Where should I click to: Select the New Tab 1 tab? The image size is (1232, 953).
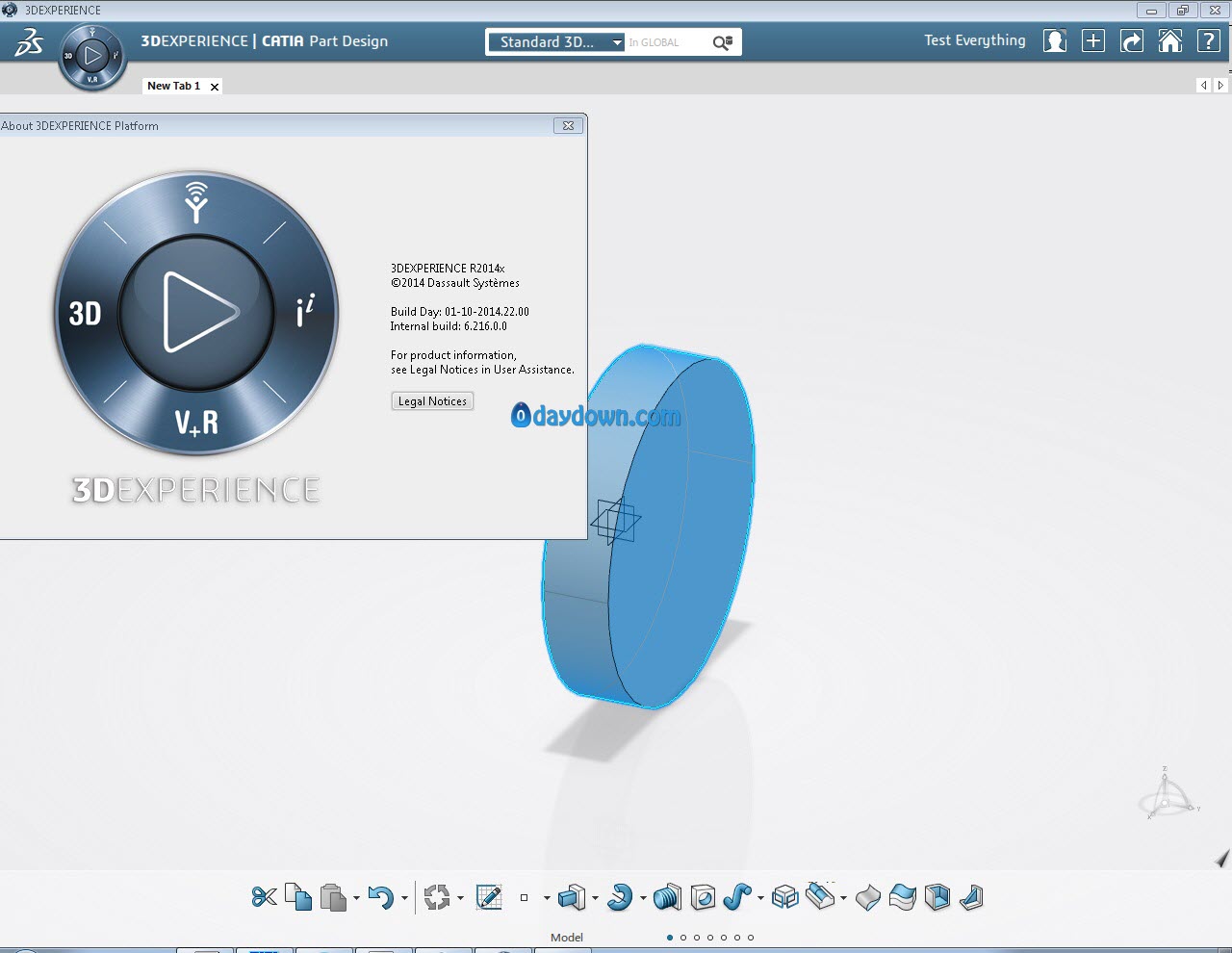pyautogui.click(x=173, y=86)
